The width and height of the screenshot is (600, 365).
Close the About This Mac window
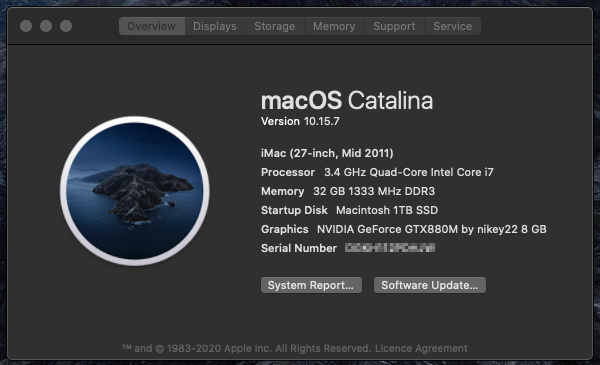click(x=26, y=26)
